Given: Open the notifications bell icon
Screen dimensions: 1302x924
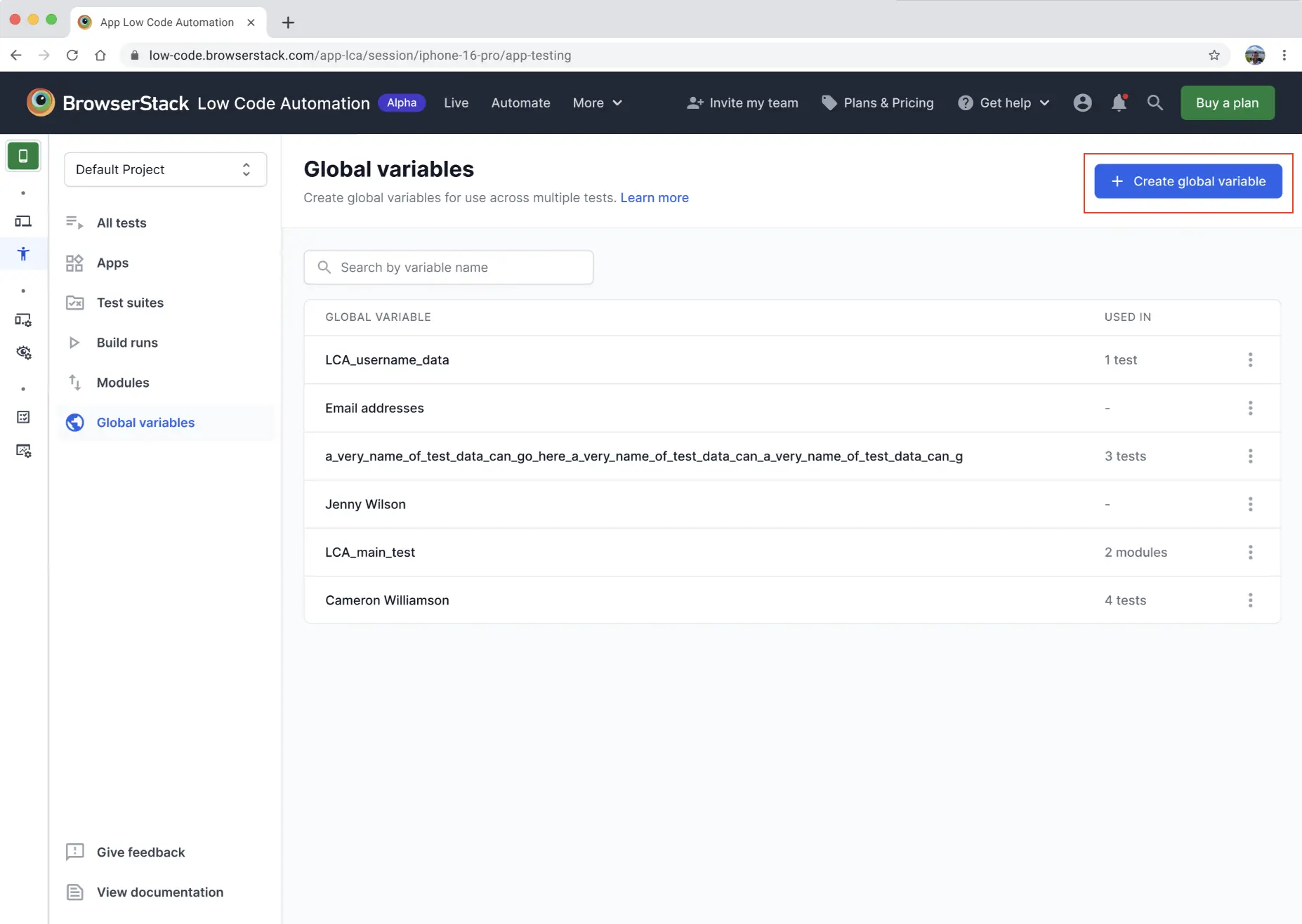Looking at the screenshot, I should coord(1118,103).
